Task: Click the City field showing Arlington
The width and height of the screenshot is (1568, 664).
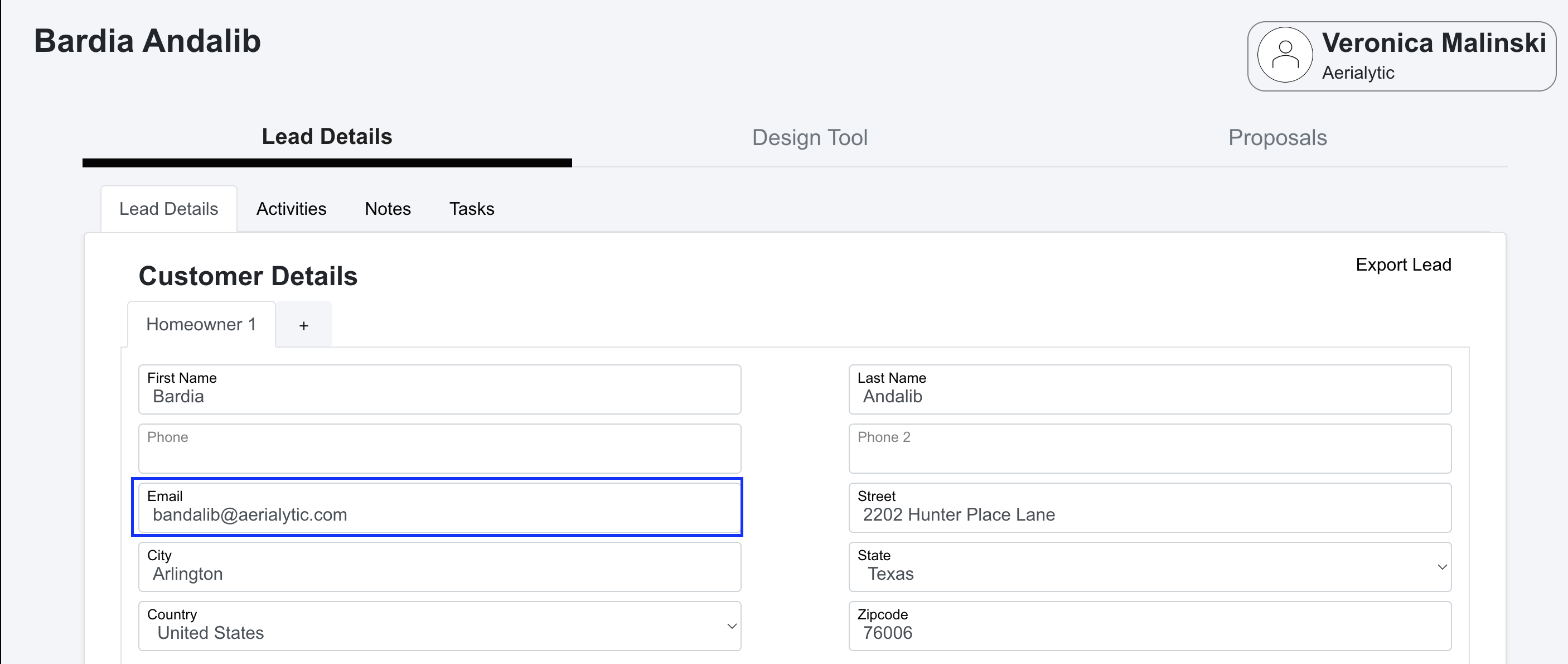Action: tap(439, 566)
